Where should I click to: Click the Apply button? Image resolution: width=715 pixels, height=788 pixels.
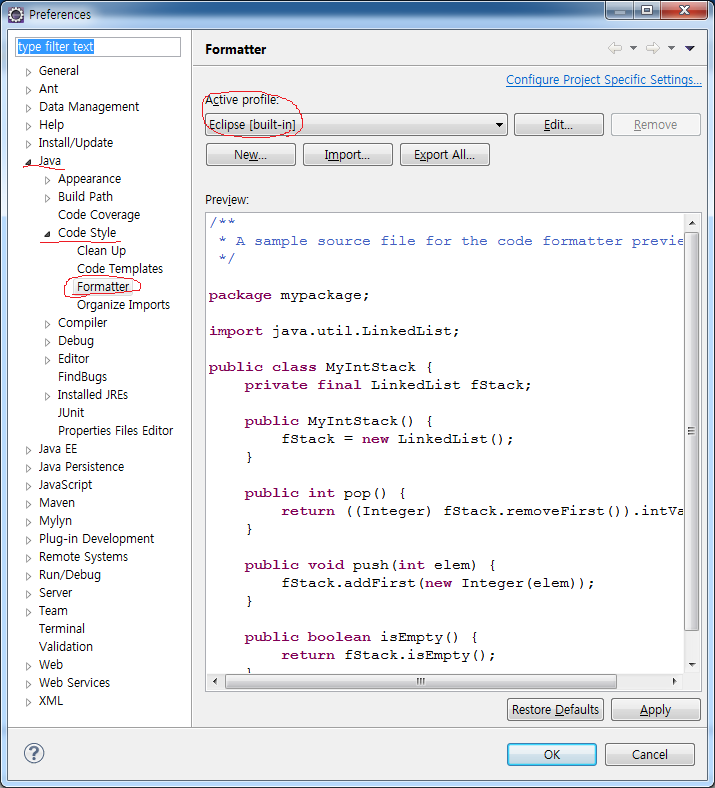point(656,710)
